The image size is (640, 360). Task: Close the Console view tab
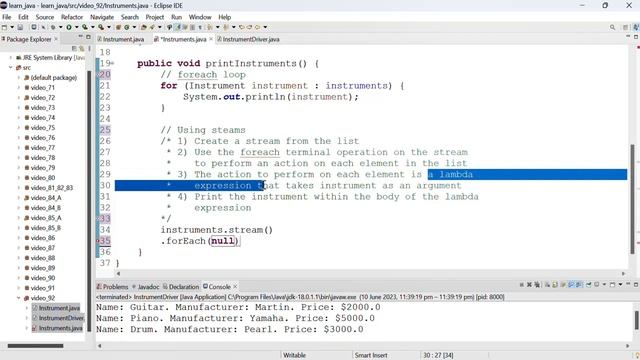point(235,287)
